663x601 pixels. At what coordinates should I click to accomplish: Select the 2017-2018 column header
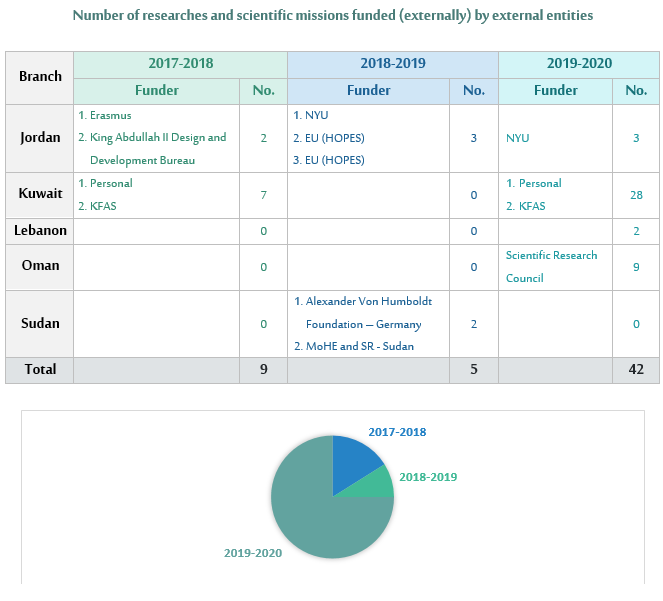pyautogui.click(x=180, y=63)
